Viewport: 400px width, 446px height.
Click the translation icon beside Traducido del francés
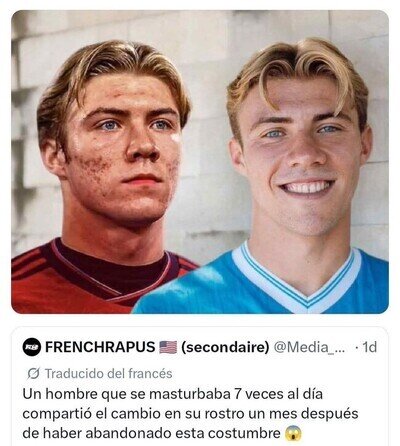[34, 374]
